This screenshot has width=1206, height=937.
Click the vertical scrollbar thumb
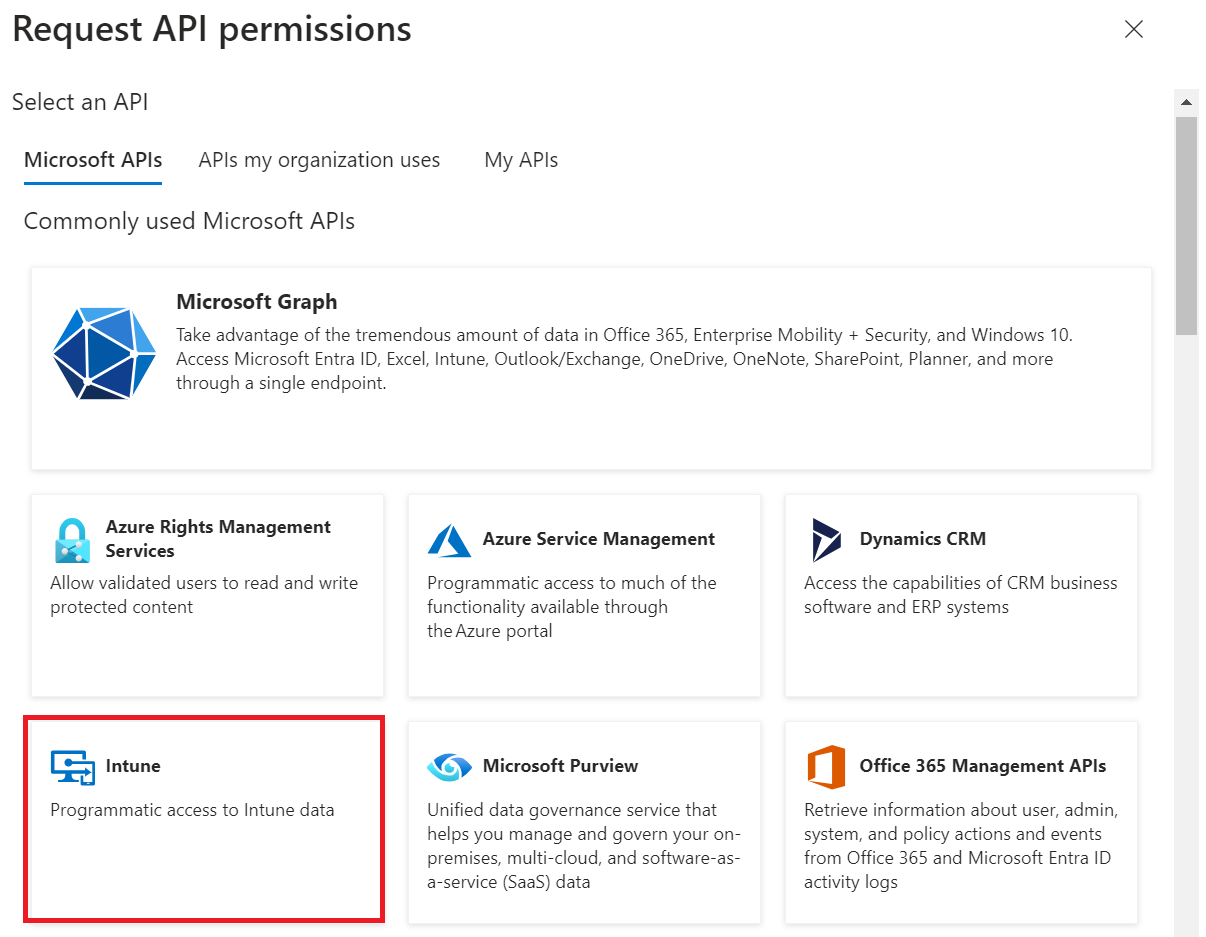pyautogui.click(x=1186, y=225)
